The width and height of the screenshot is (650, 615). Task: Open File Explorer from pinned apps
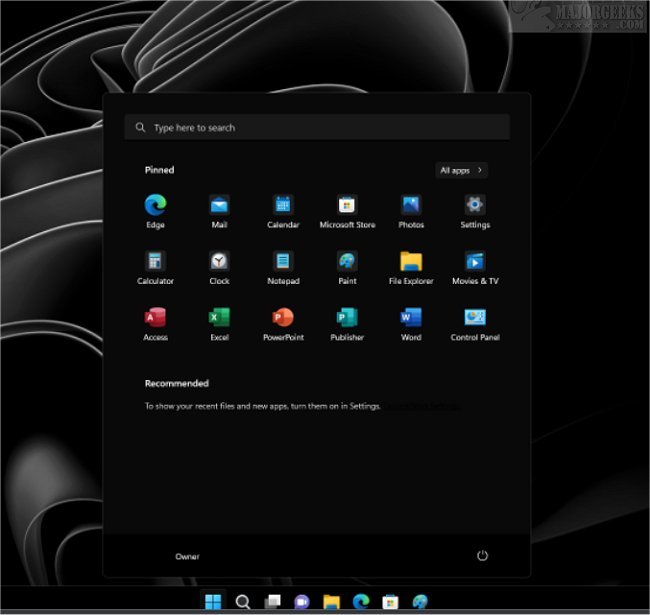(x=411, y=262)
